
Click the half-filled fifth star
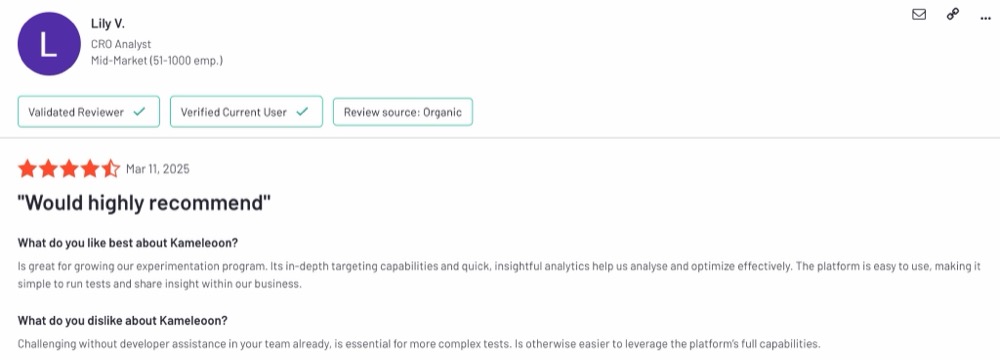[110, 169]
